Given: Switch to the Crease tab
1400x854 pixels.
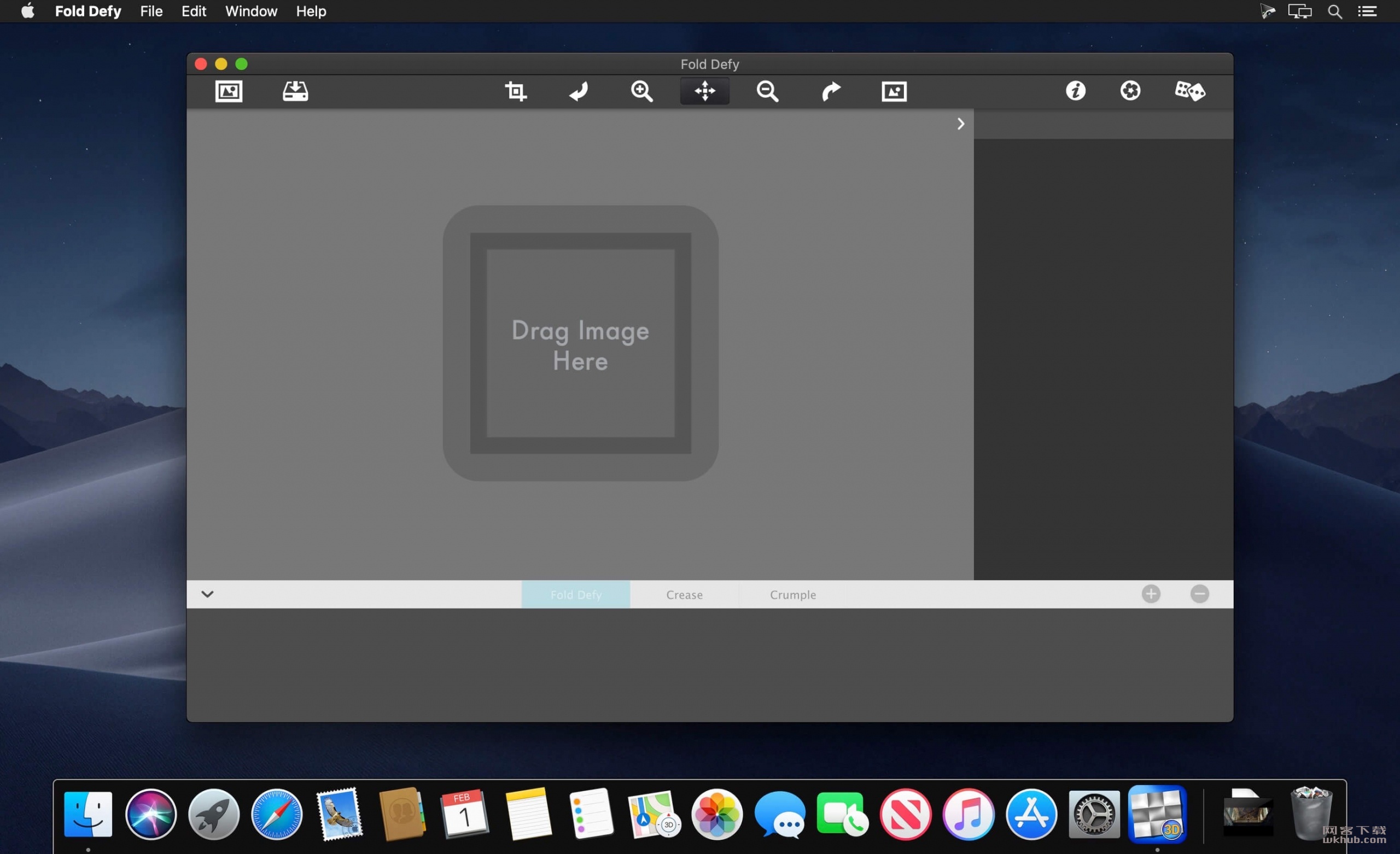Looking at the screenshot, I should [684, 594].
